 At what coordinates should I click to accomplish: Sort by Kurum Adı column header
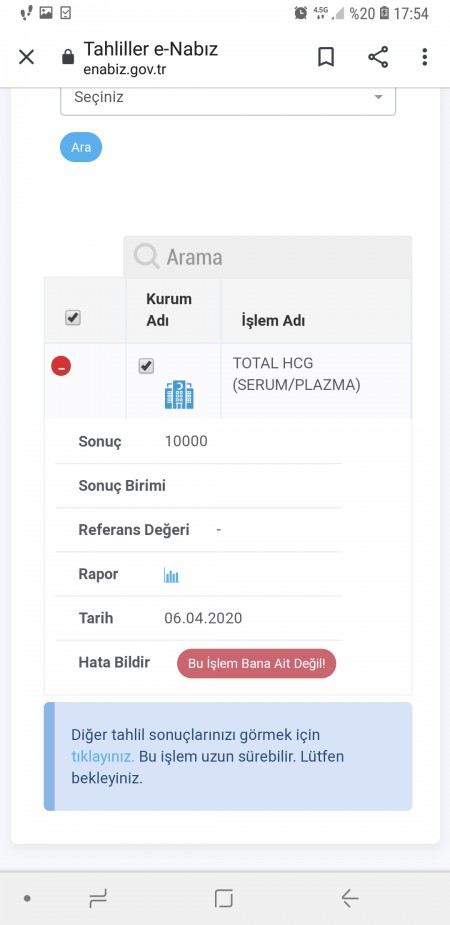pos(169,310)
